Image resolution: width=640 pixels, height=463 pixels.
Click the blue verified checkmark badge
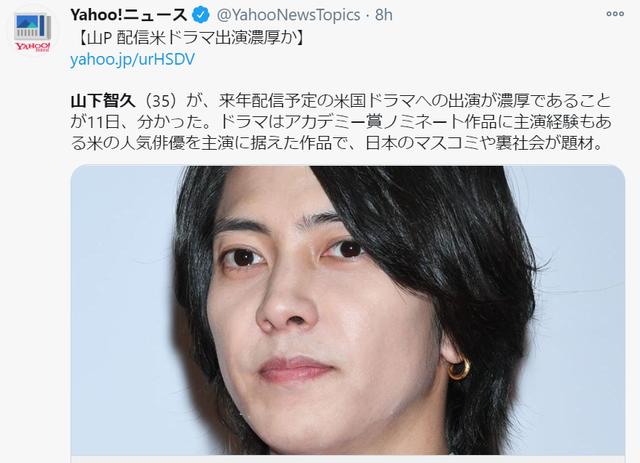(200, 16)
